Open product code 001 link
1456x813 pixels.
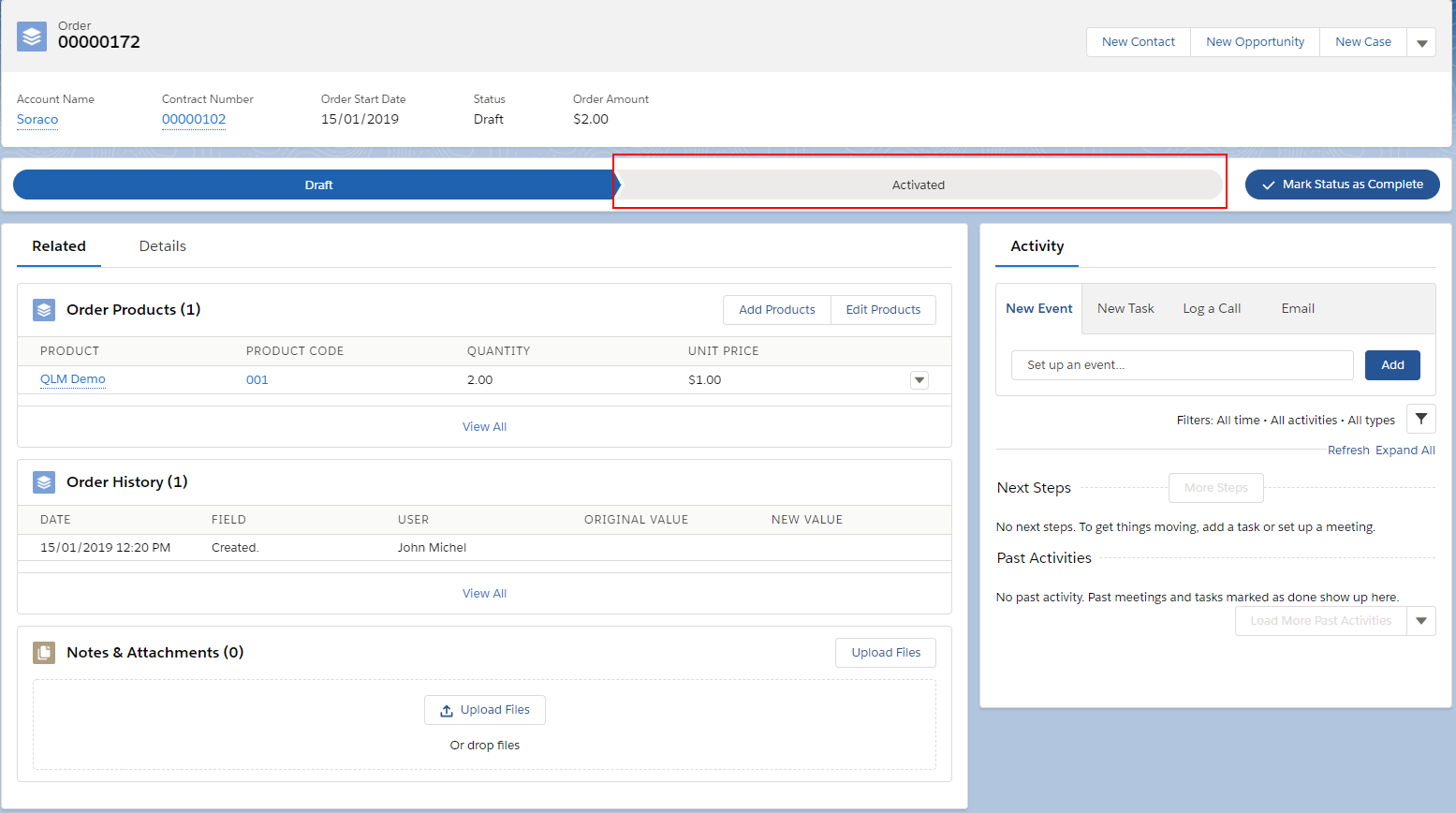point(257,379)
